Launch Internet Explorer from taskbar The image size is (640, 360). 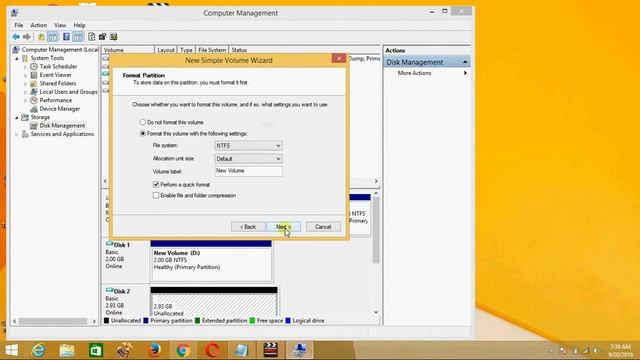click(x=39, y=350)
